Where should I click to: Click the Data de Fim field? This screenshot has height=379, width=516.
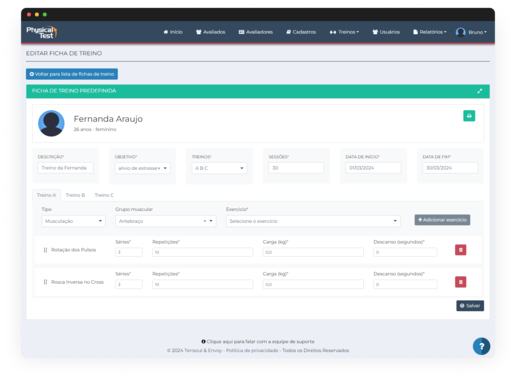450,168
